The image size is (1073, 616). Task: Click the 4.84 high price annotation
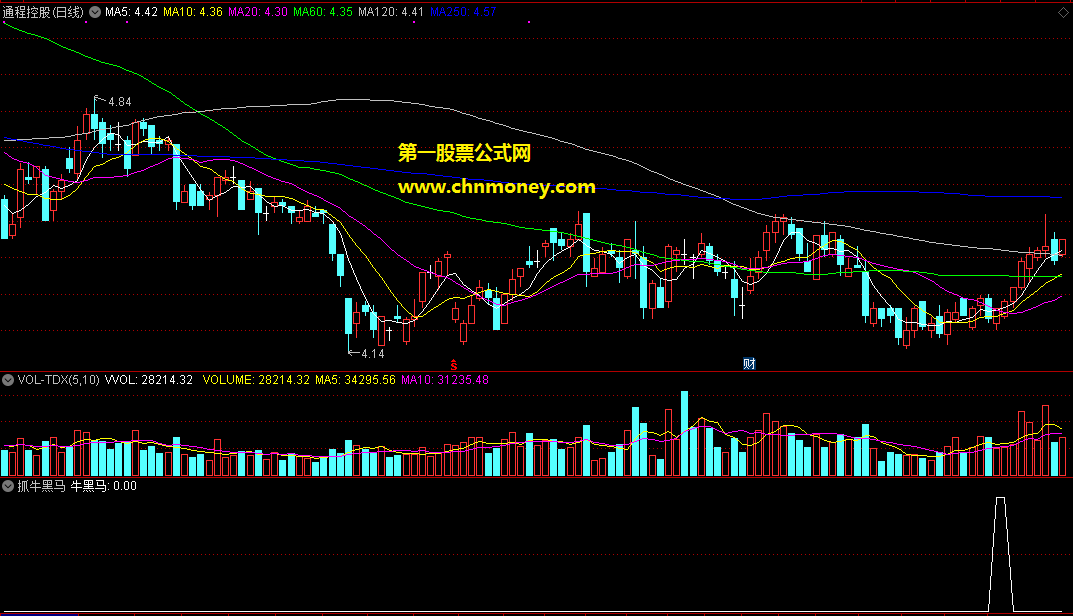pos(120,102)
